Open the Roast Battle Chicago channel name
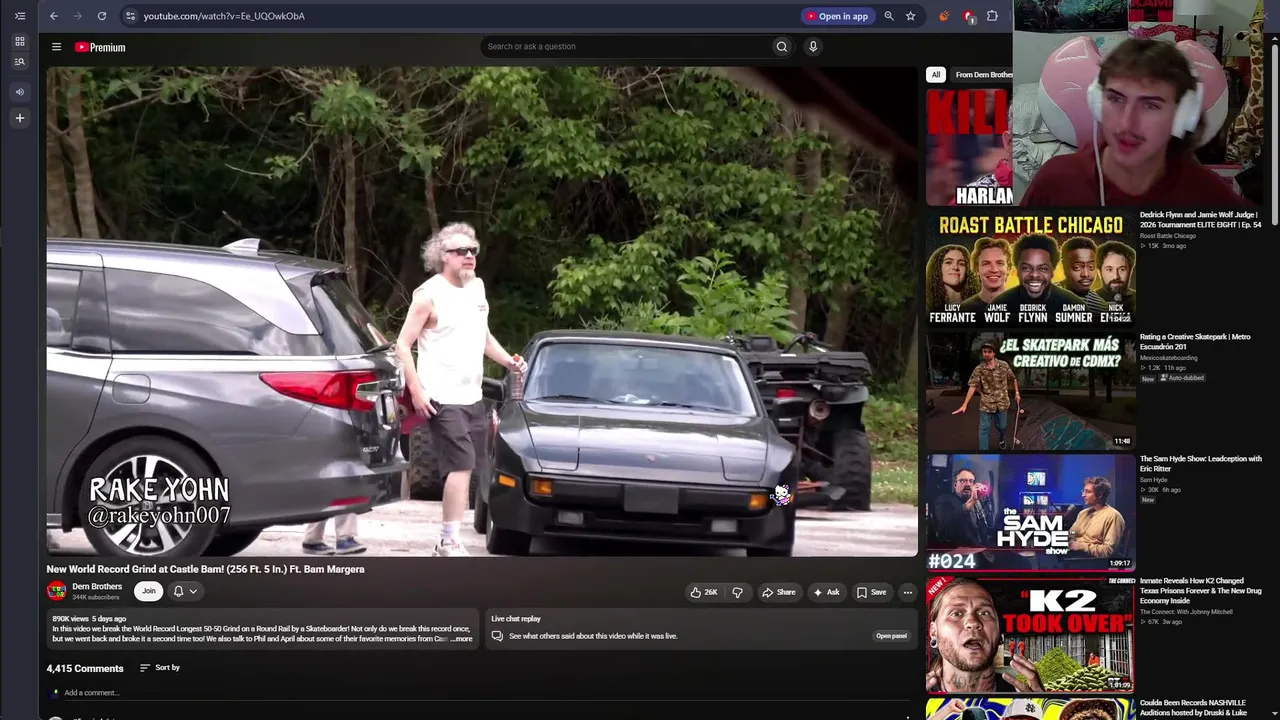1280x720 pixels. [1168, 236]
